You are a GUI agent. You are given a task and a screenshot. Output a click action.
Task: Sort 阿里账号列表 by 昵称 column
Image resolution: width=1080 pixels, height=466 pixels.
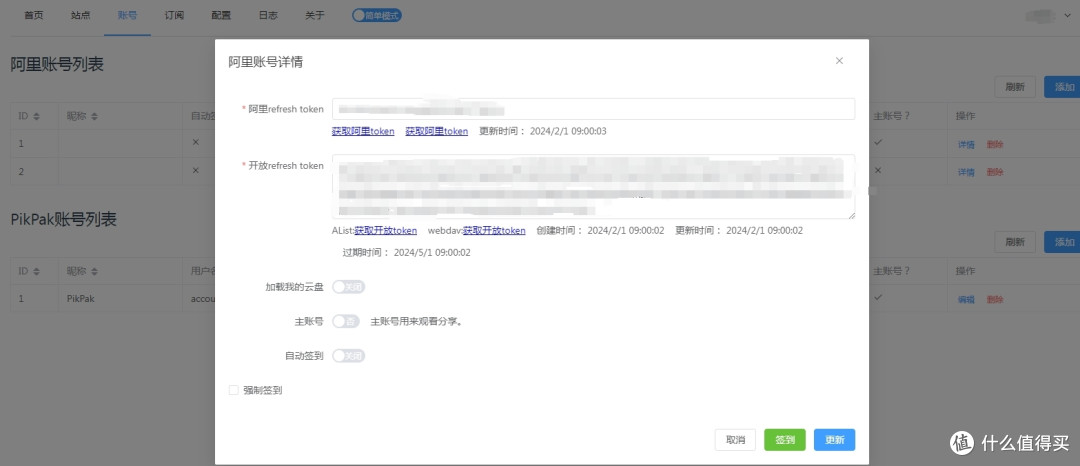[94, 116]
